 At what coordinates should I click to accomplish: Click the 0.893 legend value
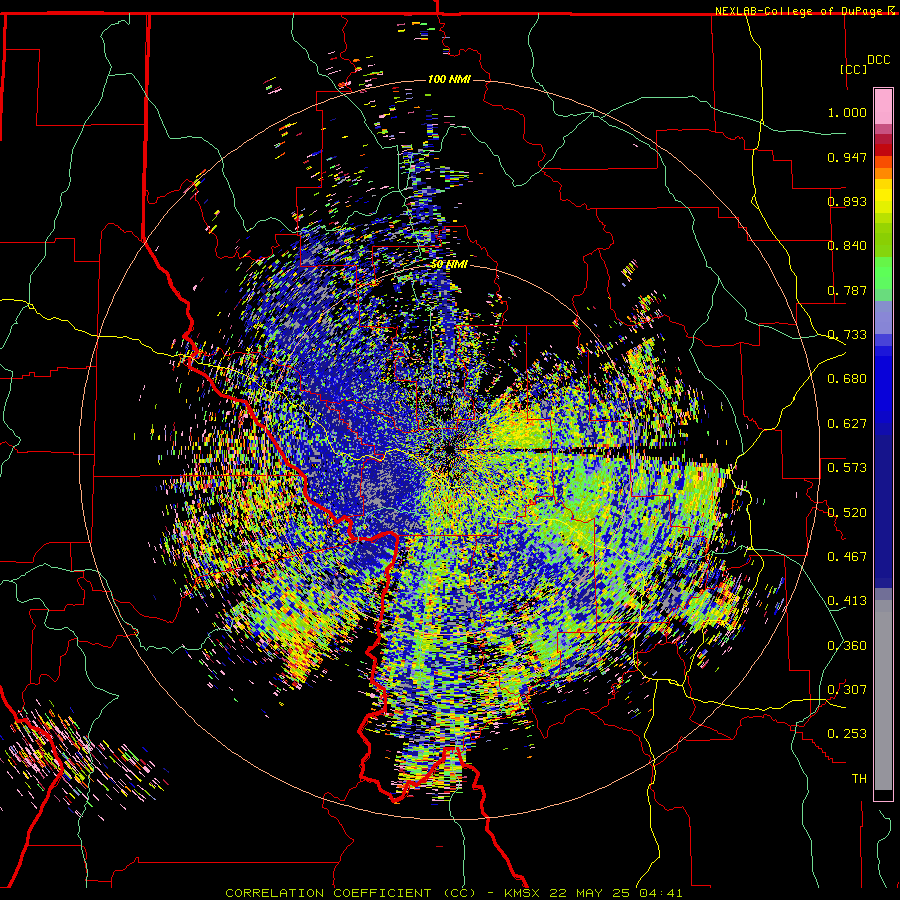pyautogui.click(x=847, y=201)
